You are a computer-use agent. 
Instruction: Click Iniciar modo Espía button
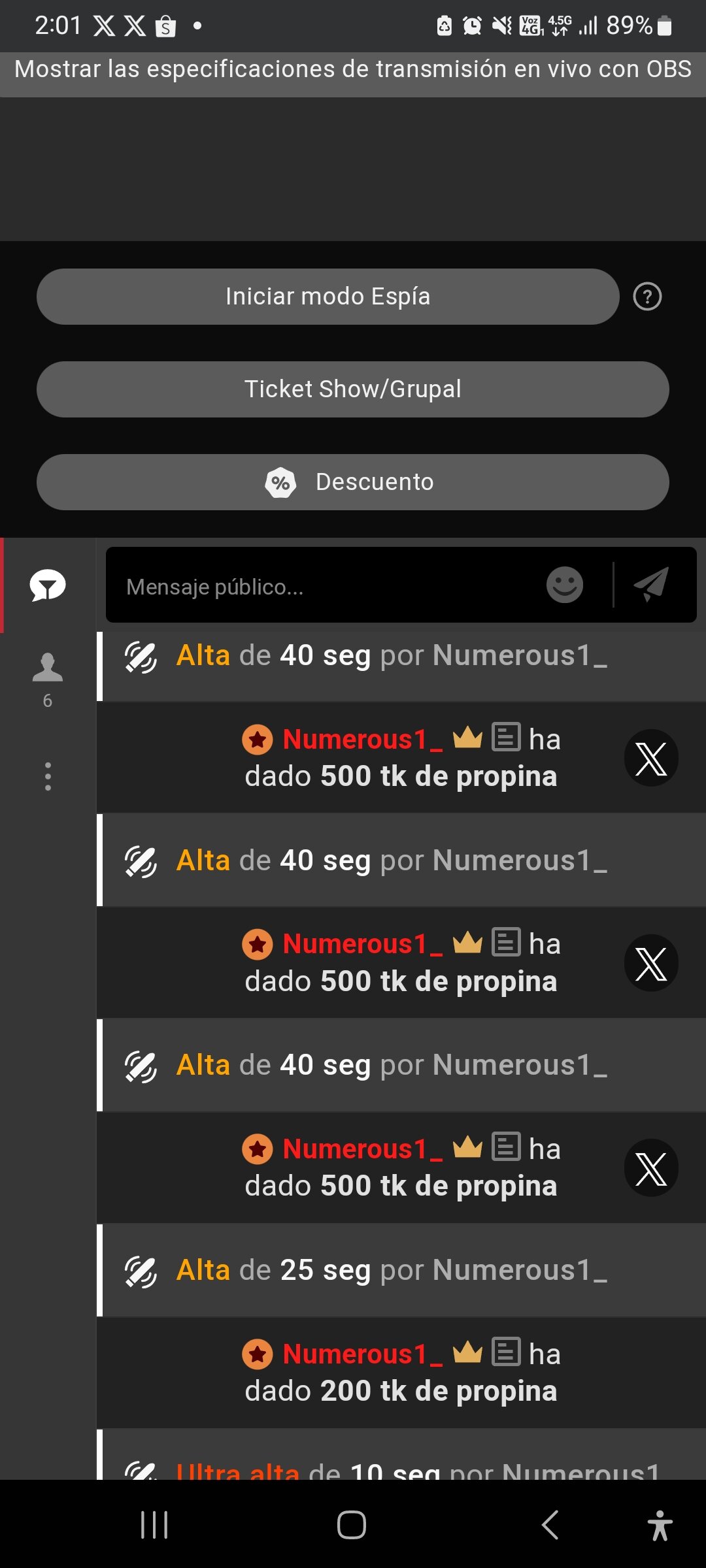(328, 297)
